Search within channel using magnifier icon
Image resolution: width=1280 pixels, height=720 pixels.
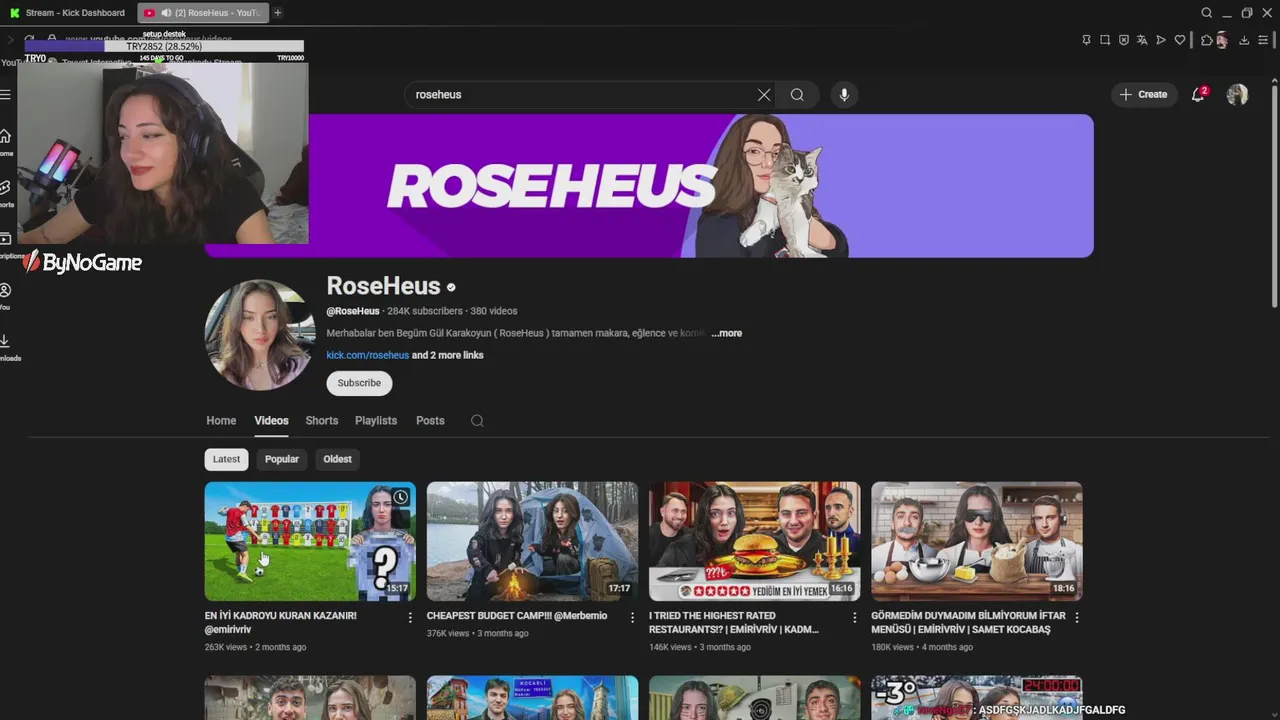(477, 421)
